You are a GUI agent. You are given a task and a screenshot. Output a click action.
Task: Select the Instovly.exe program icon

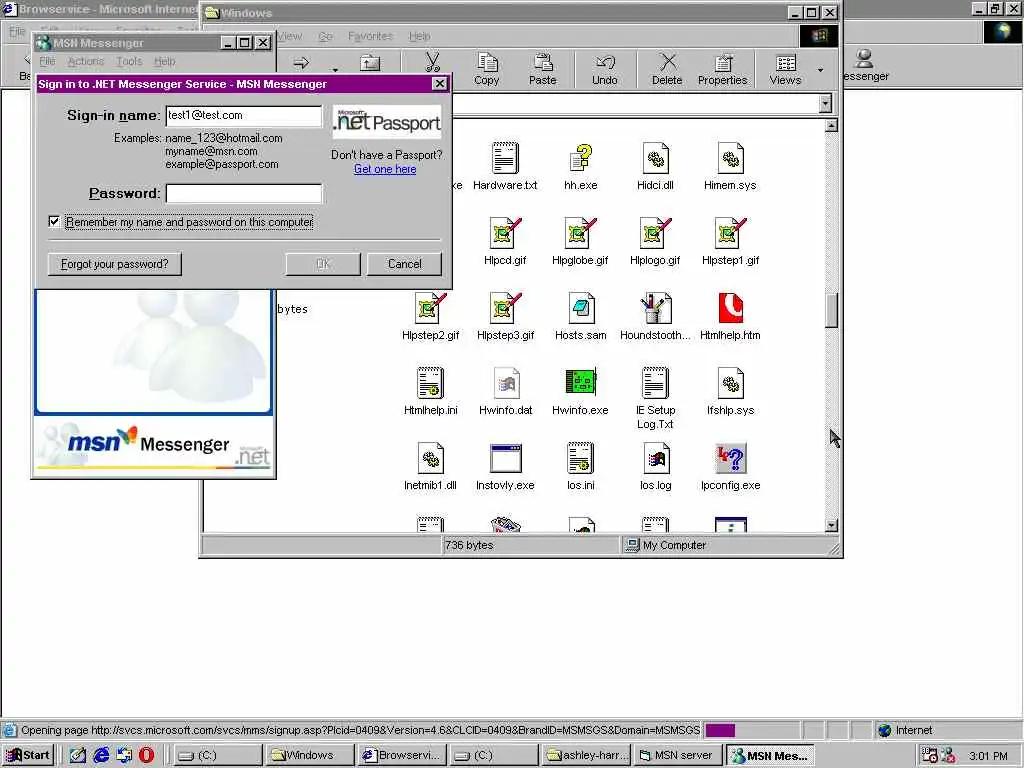[x=505, y=458]
